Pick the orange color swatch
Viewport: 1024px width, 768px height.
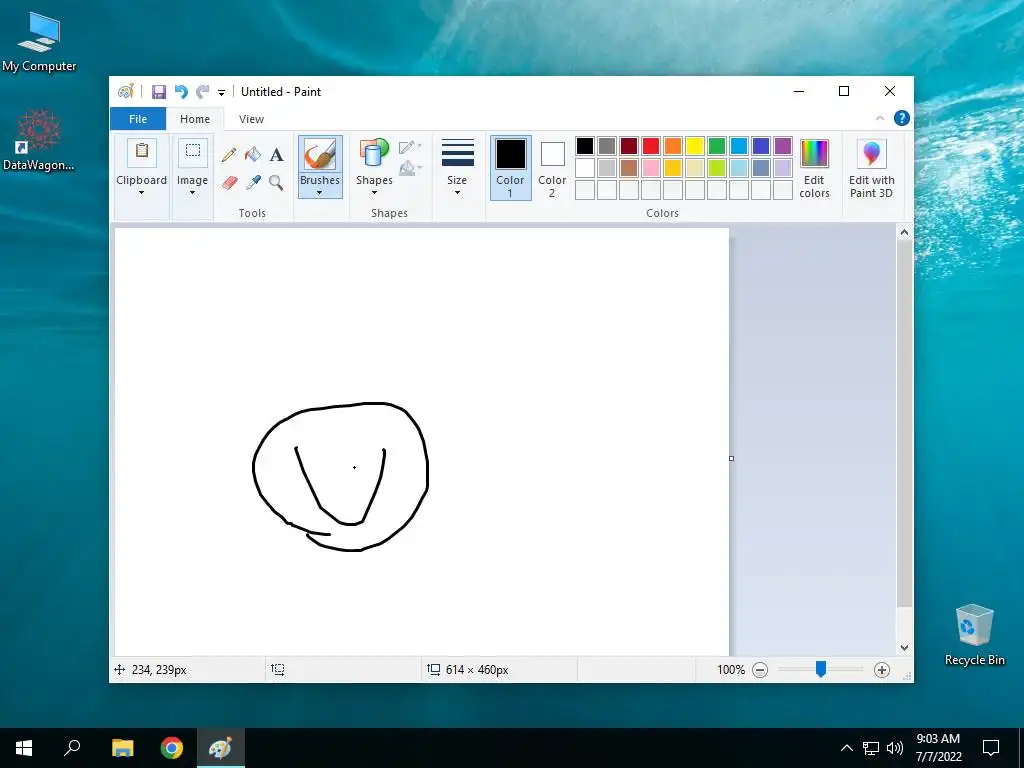click(673, 146)
